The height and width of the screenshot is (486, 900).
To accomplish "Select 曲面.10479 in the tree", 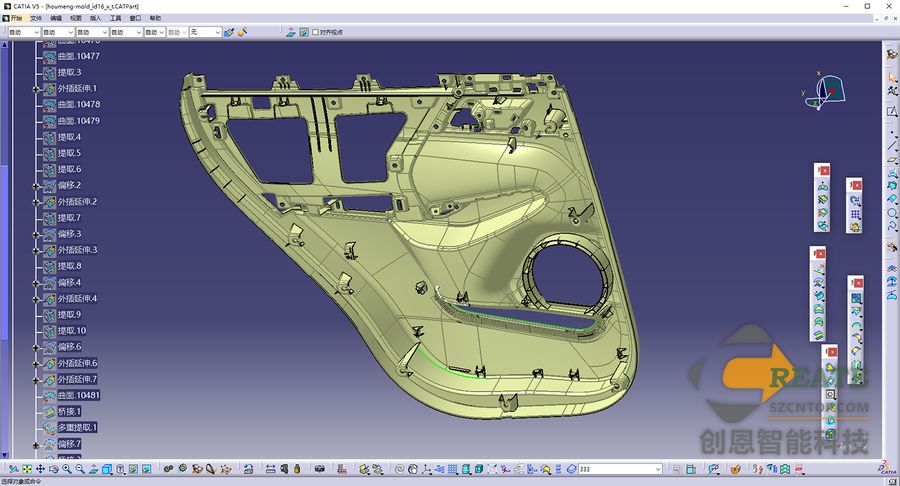I will [x=79, y=121].
